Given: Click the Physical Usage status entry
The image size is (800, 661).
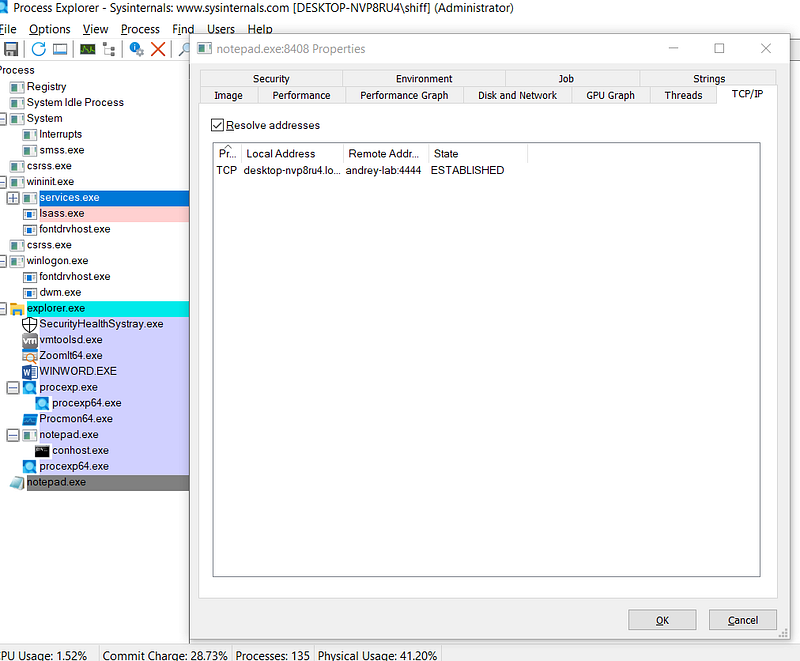Looking at the screenshot, I should click(x=377, y=655).
